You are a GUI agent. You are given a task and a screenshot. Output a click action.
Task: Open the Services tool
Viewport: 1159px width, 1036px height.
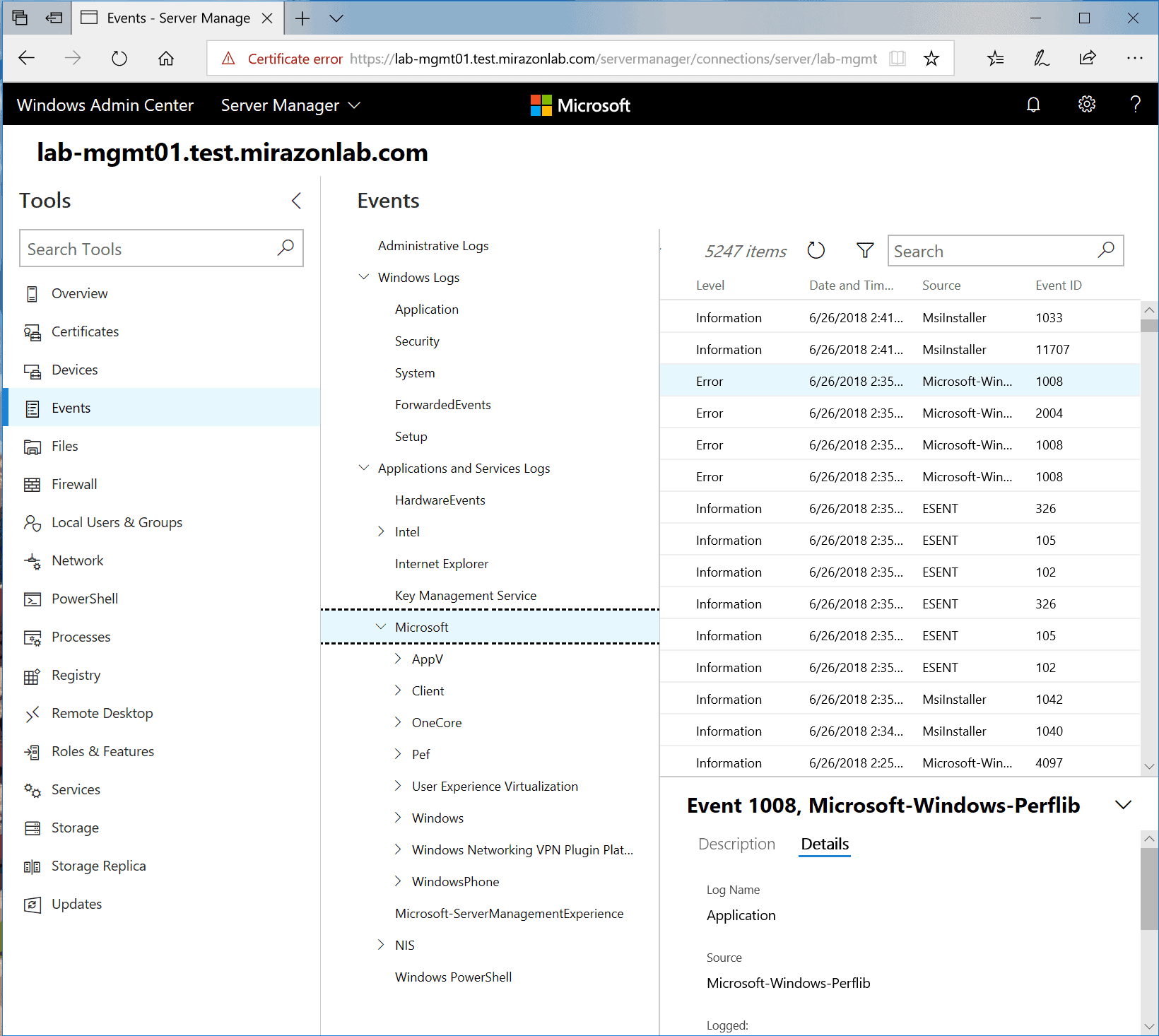pyautogui.click(x=76, y=789)
